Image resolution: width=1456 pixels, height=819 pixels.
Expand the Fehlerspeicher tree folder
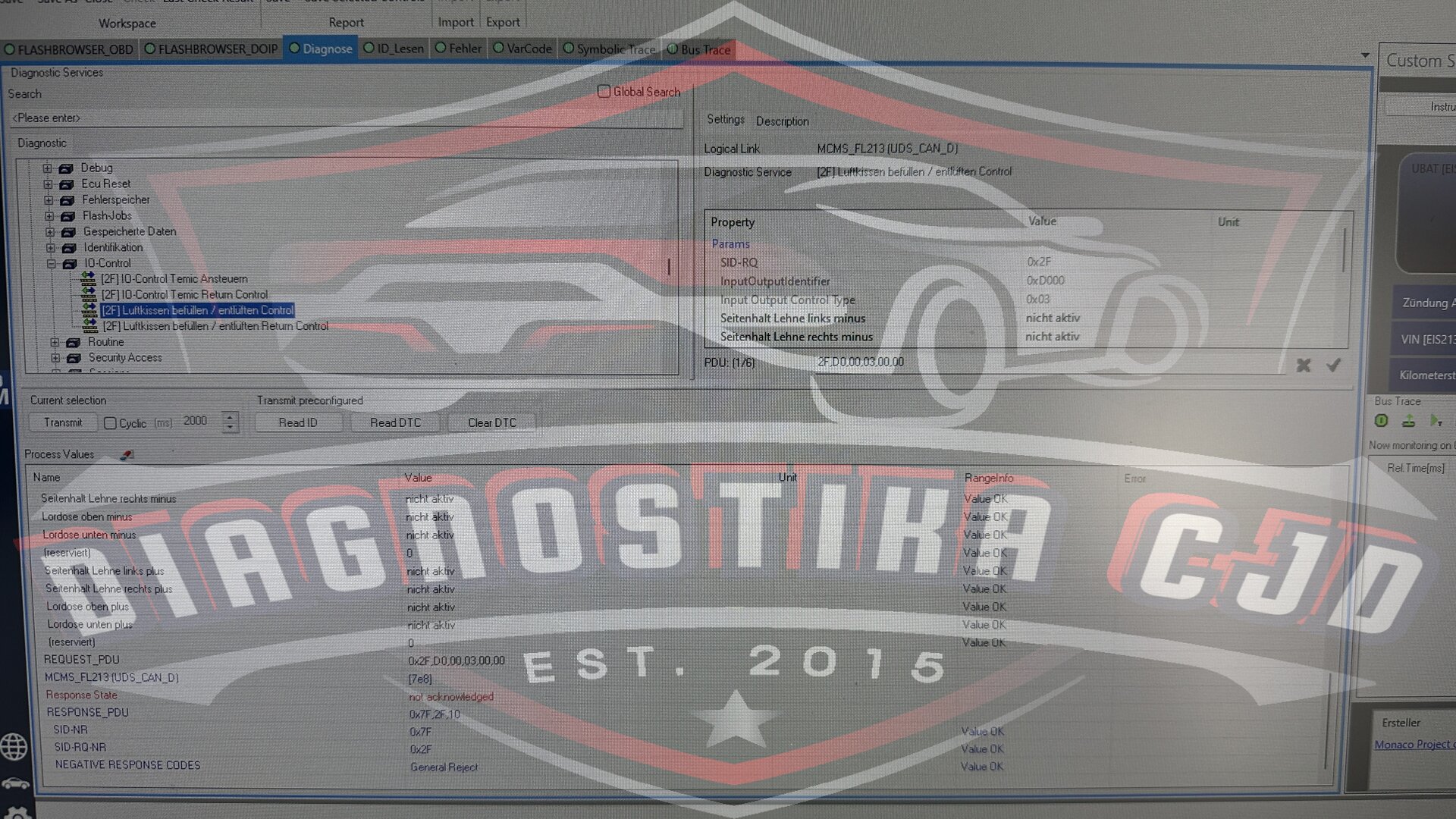(x=49, y=200)
